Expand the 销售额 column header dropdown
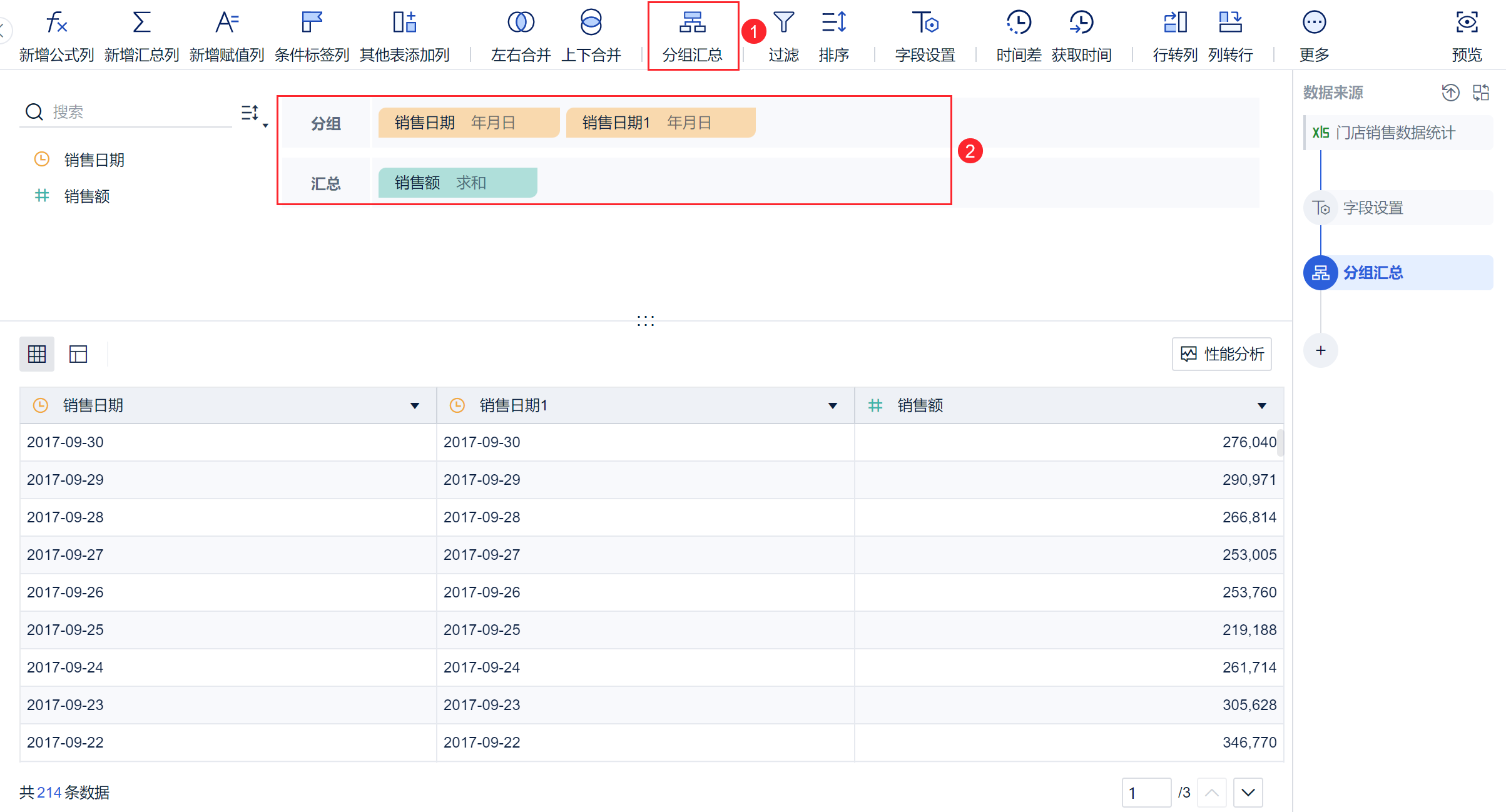 [x=1262, y=406]
